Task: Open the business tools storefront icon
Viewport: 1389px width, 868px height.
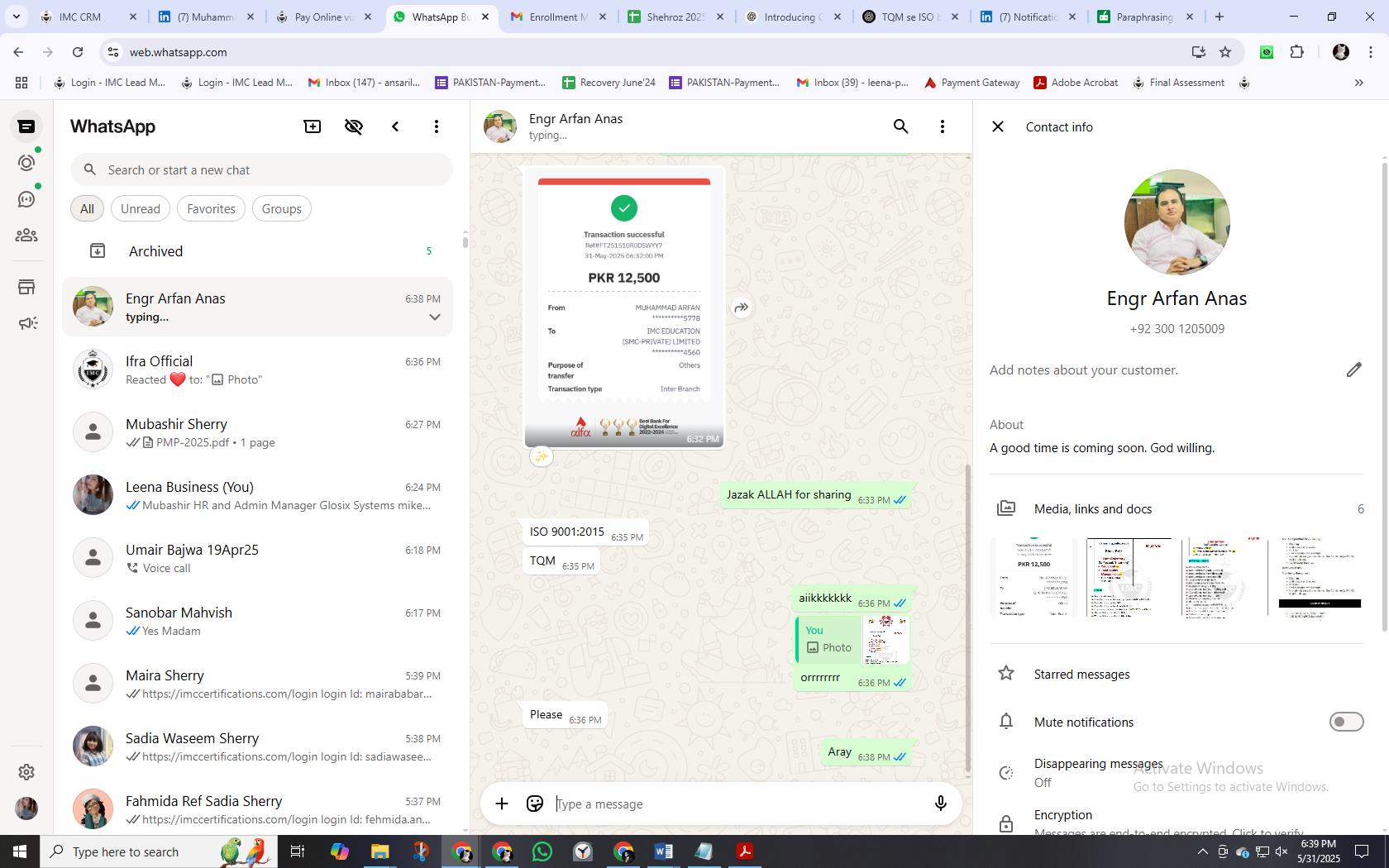Action: (26, 287)
